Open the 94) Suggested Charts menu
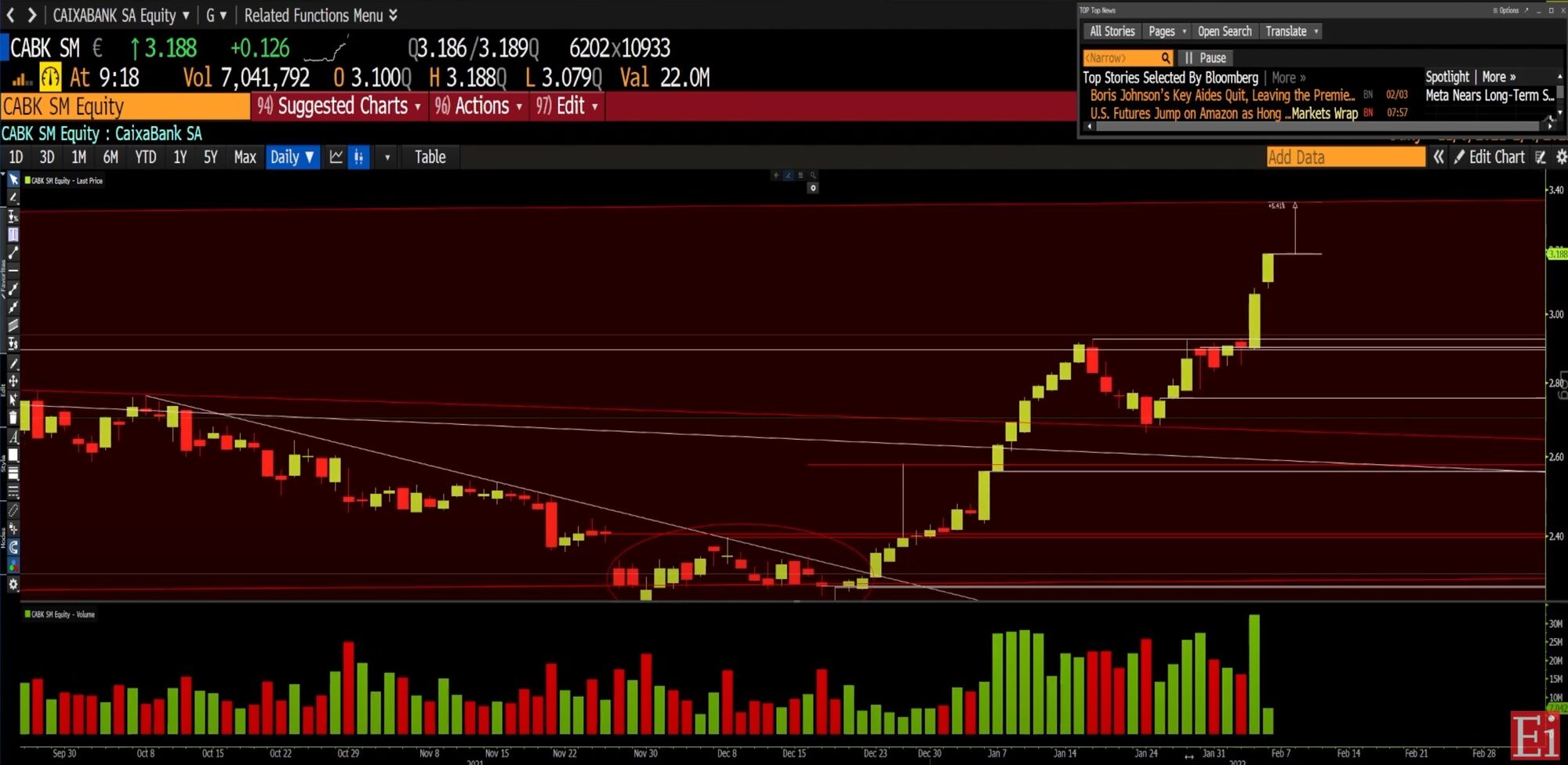 [x=339, y=106]
